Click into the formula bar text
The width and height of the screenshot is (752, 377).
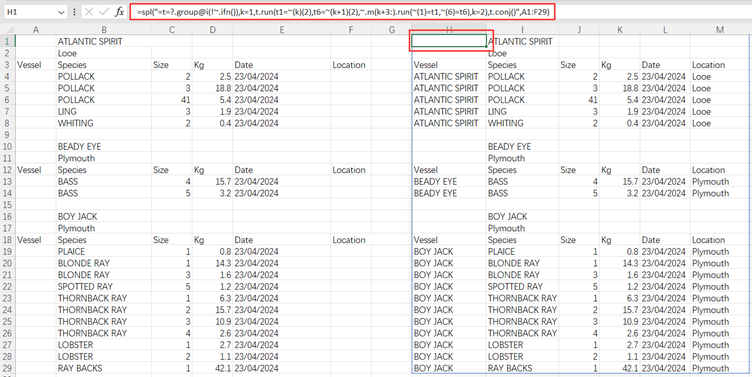coord(342,12)
